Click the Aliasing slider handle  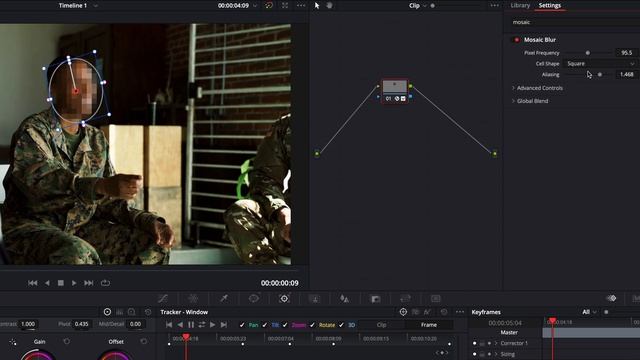tap(600, 74)
